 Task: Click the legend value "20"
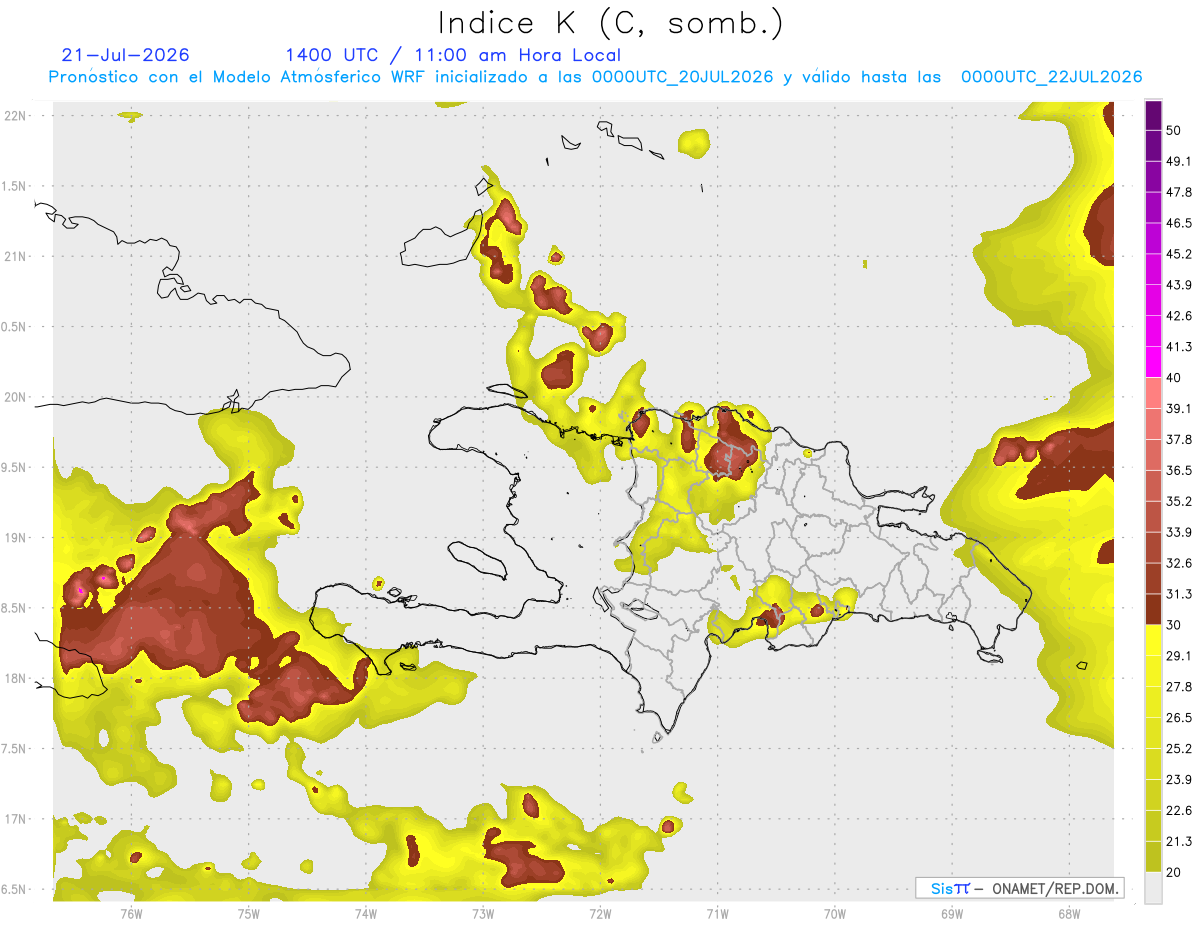[1174, 872]
